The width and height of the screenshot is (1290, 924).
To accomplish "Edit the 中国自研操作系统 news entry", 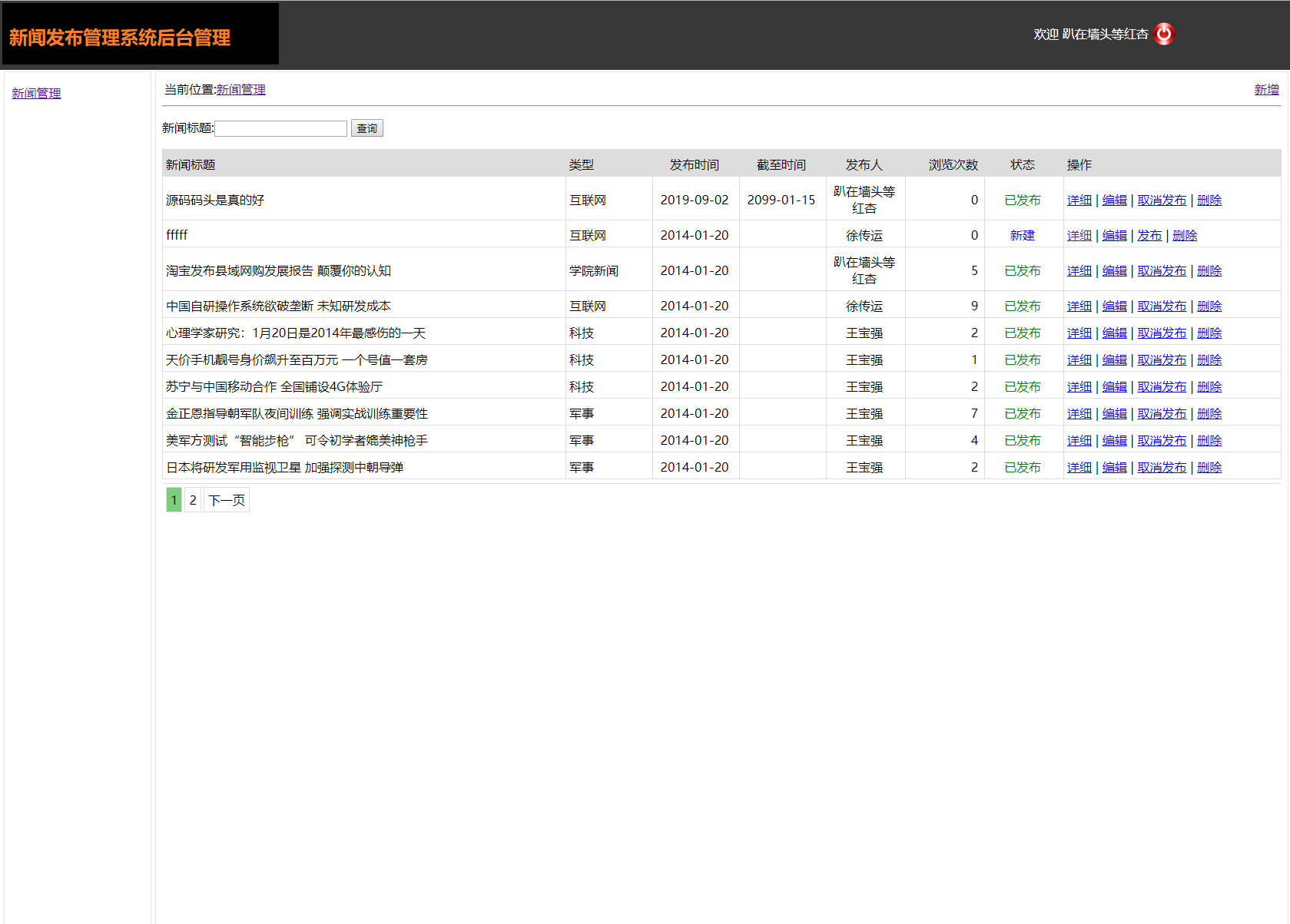I will click(x=1114, y=306).
